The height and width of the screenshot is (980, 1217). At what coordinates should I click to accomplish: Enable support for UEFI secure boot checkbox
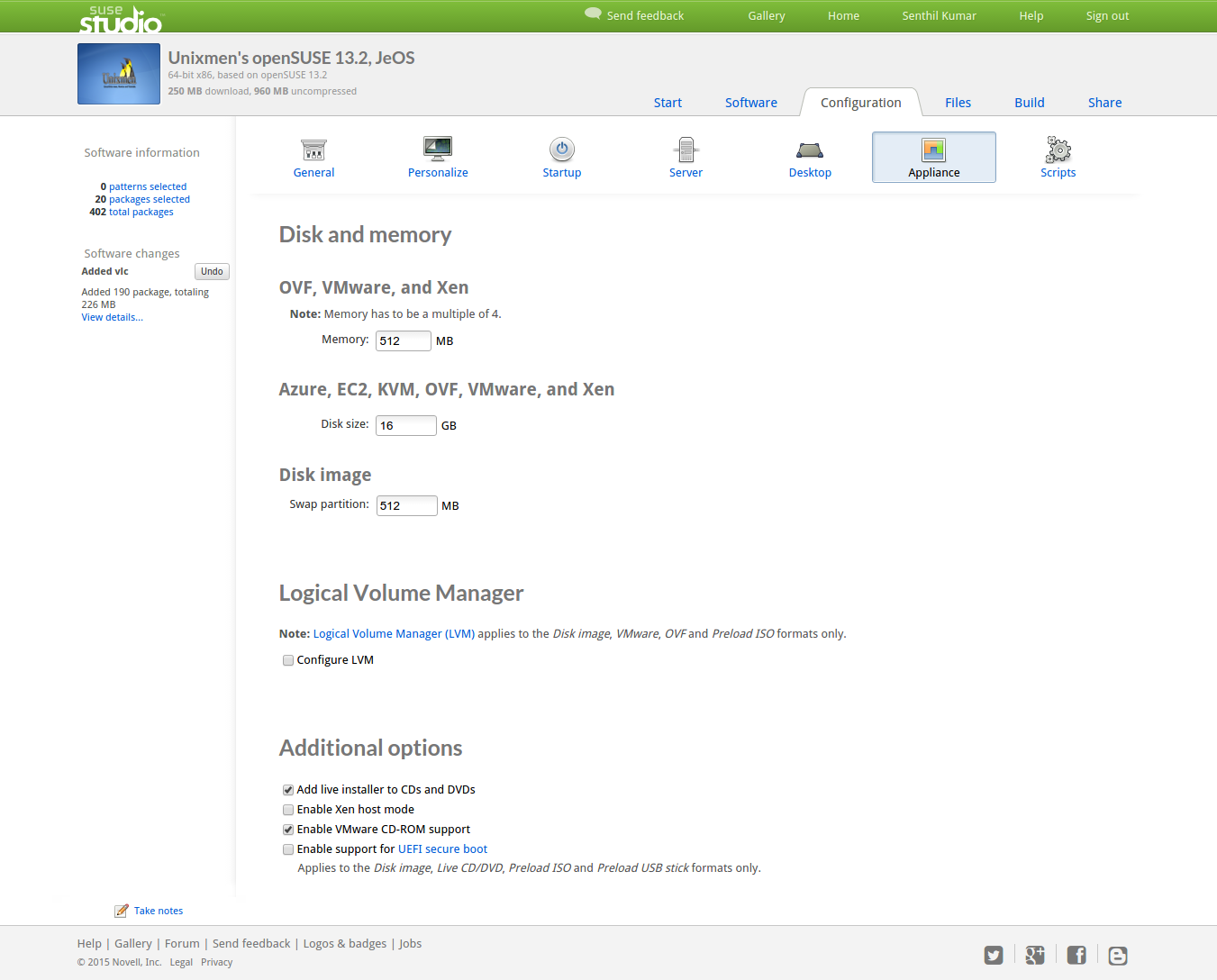(x=288, y=849)
